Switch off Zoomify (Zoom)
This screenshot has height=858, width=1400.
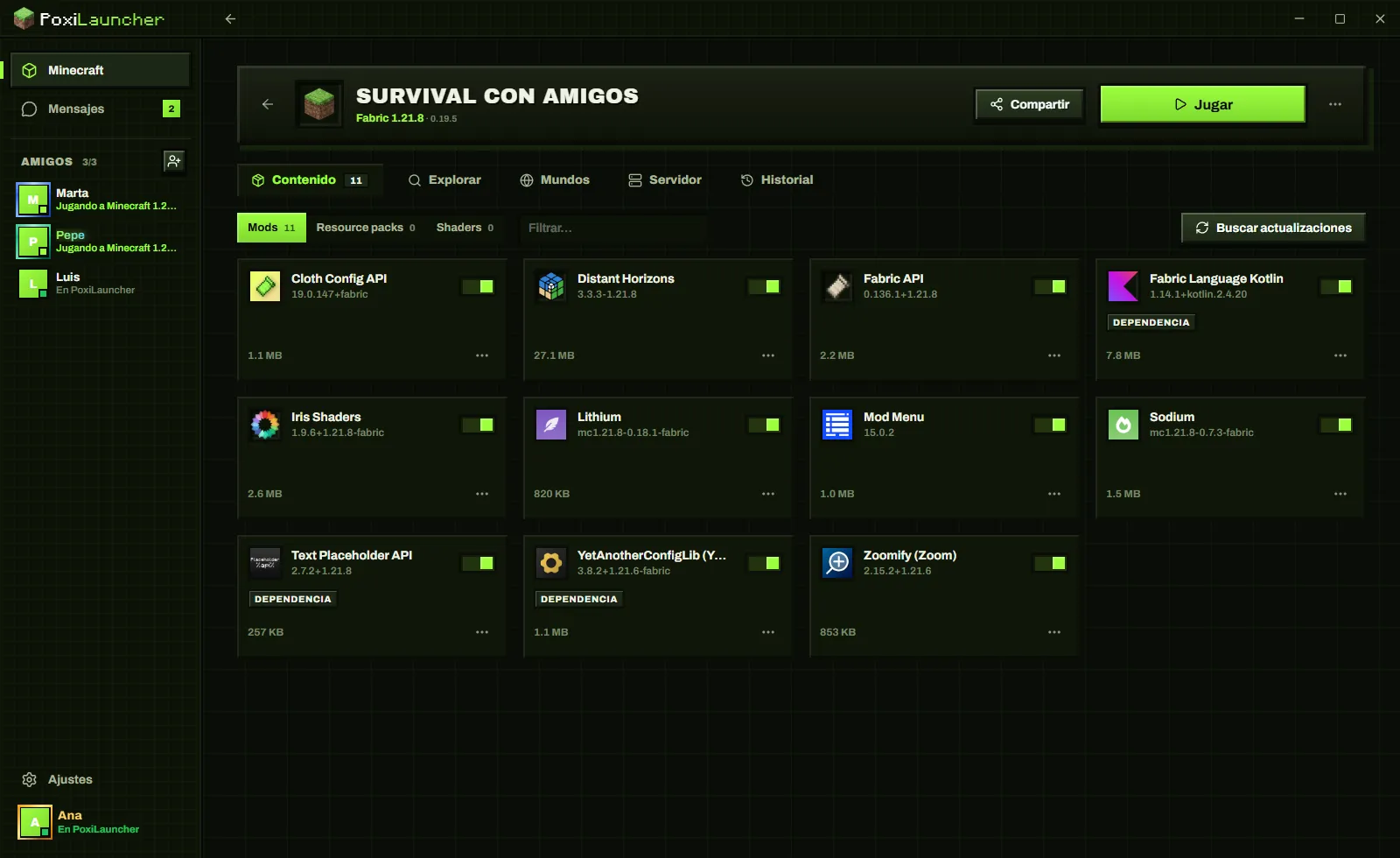point(1050,563)
